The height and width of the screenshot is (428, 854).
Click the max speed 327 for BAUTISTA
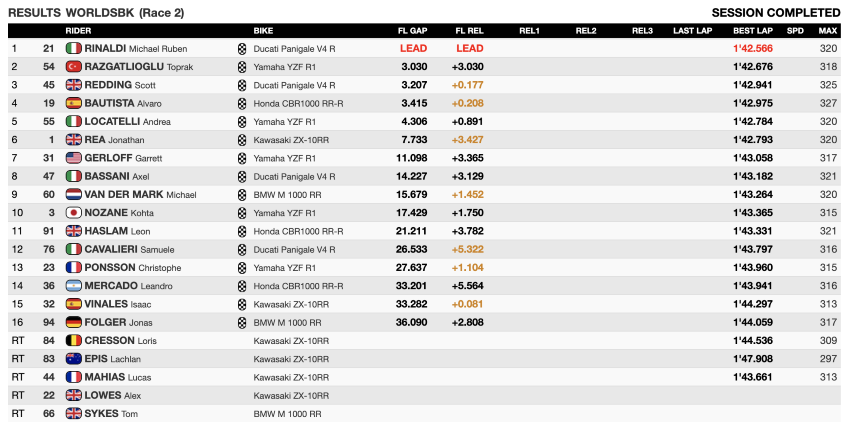pyautogui.click(x=828, y=103)
